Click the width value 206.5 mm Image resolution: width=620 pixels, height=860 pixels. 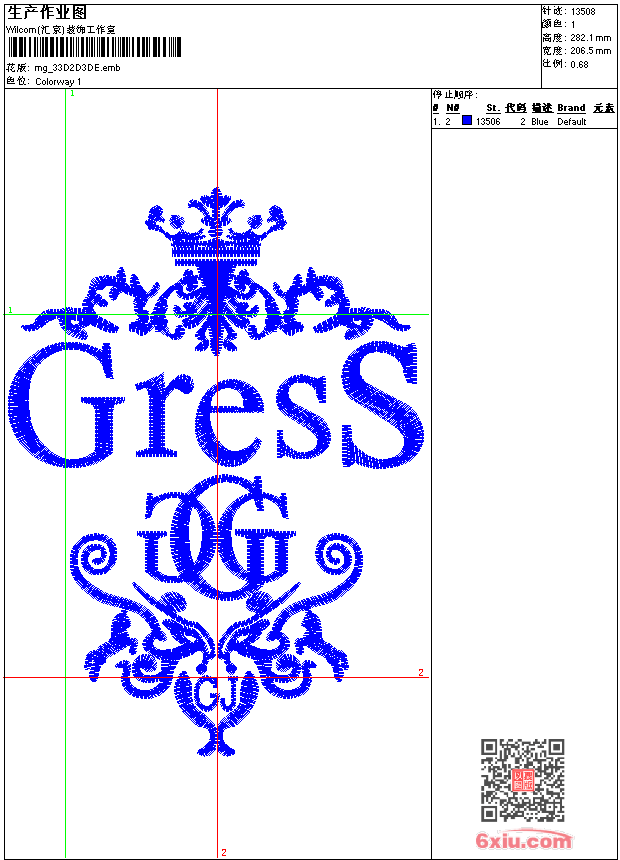tap(589, 50)
